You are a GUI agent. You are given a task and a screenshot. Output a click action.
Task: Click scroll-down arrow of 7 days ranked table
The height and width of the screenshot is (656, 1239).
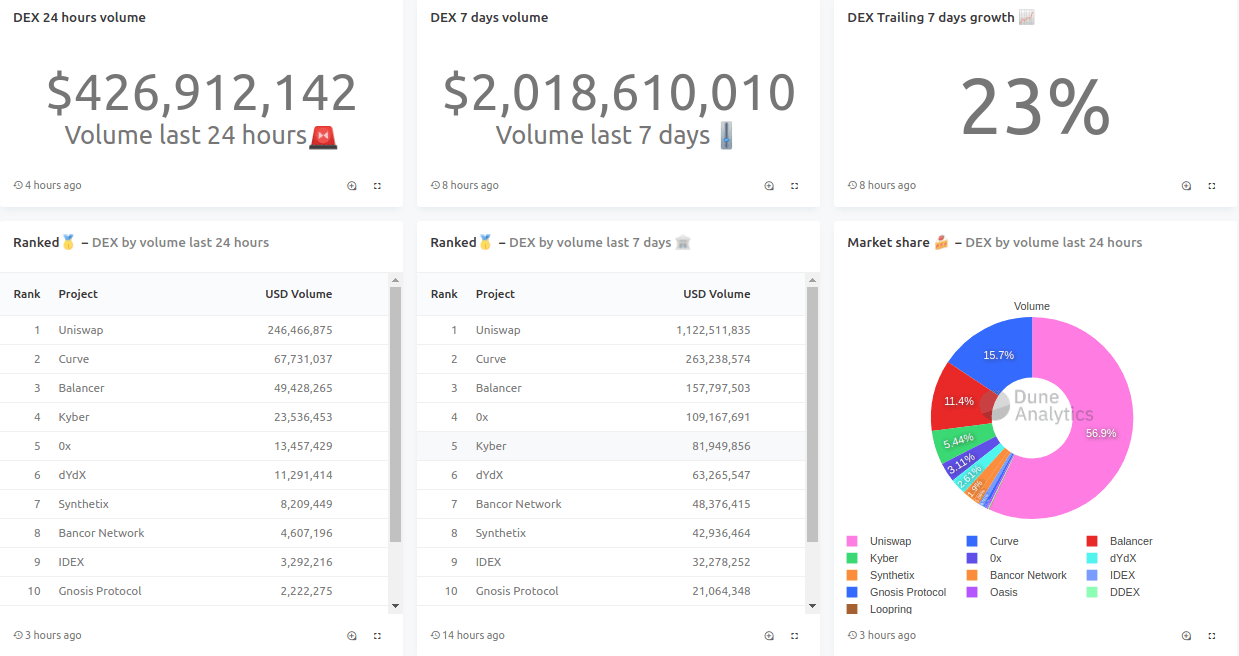point(812,605)
